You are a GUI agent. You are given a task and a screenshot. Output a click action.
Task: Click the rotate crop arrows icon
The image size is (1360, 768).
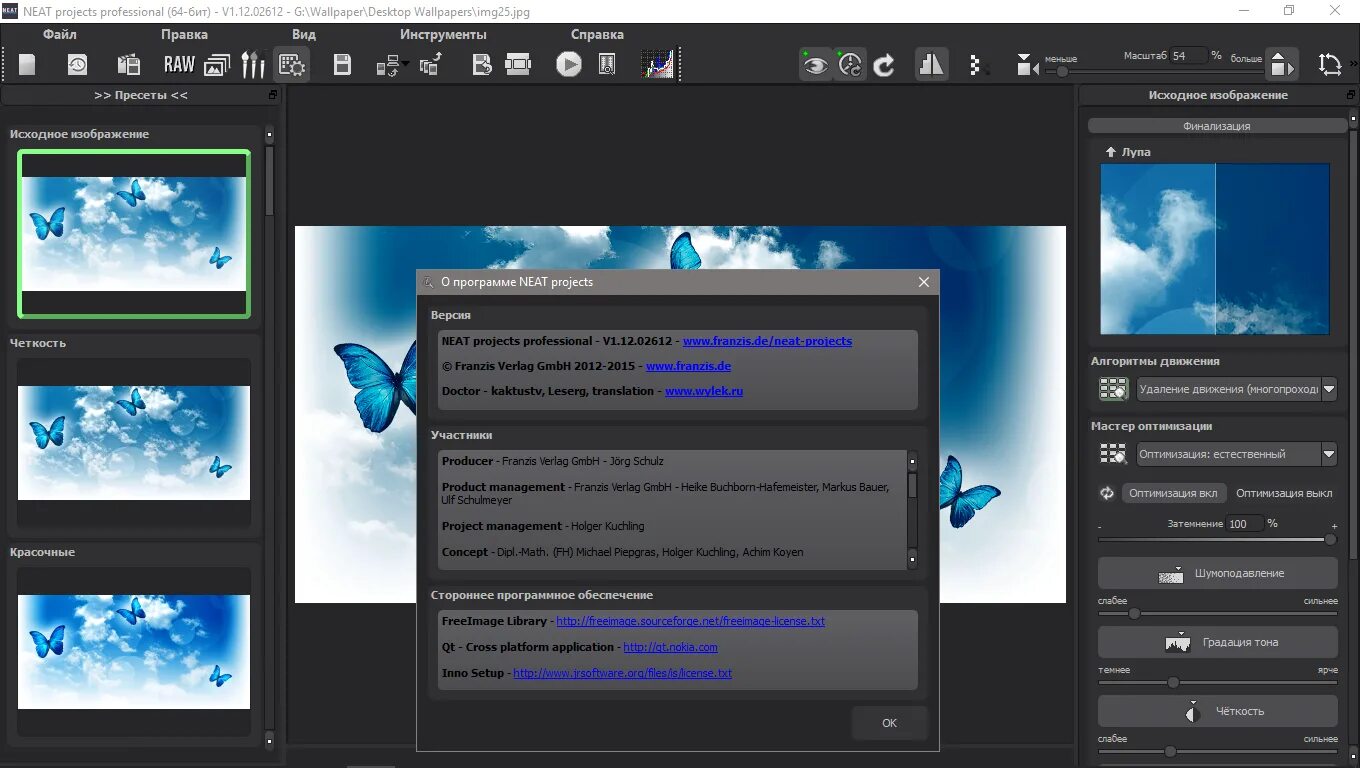click(1329, 65)
